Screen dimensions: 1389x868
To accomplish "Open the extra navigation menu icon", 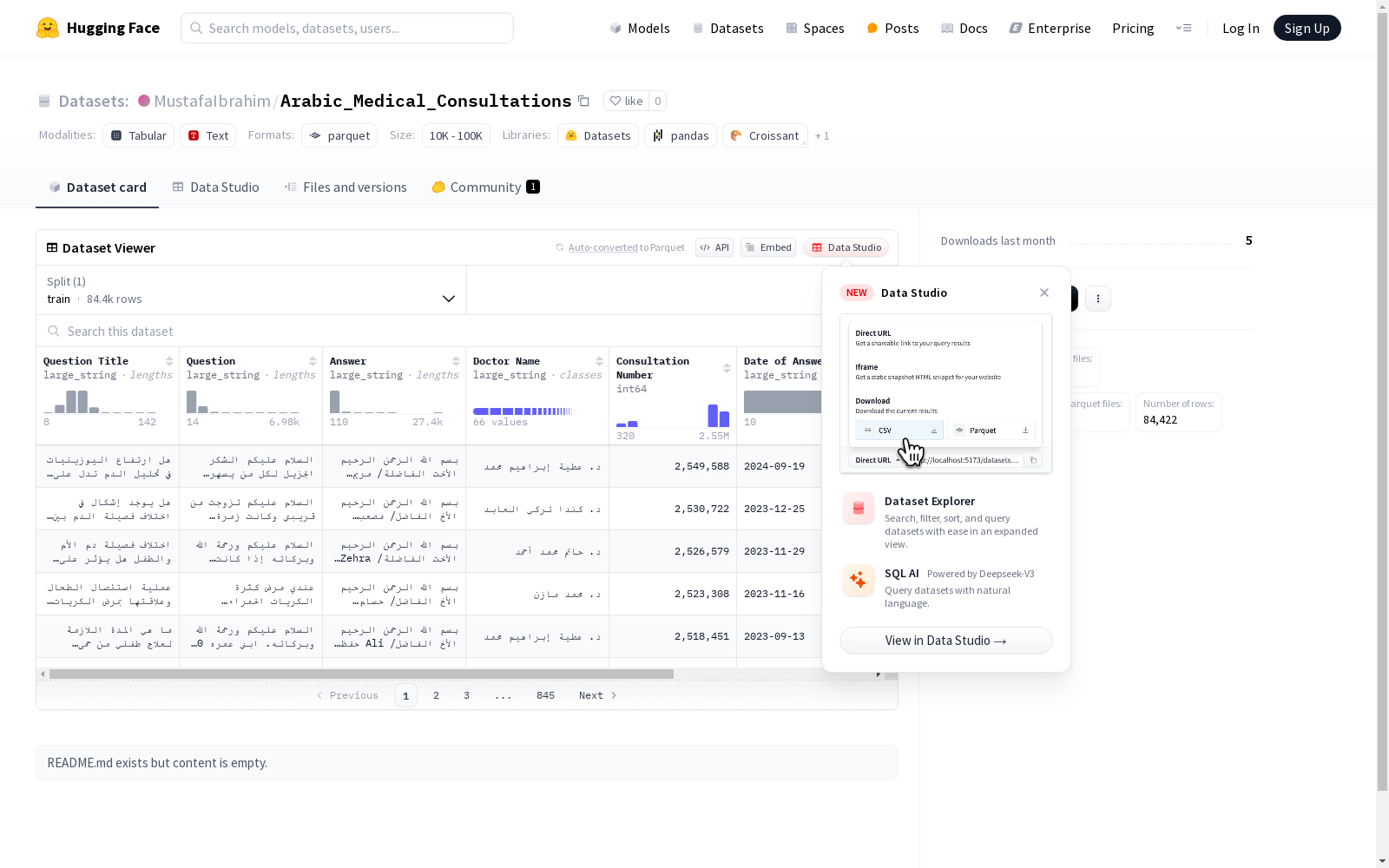I will 1183,28.
